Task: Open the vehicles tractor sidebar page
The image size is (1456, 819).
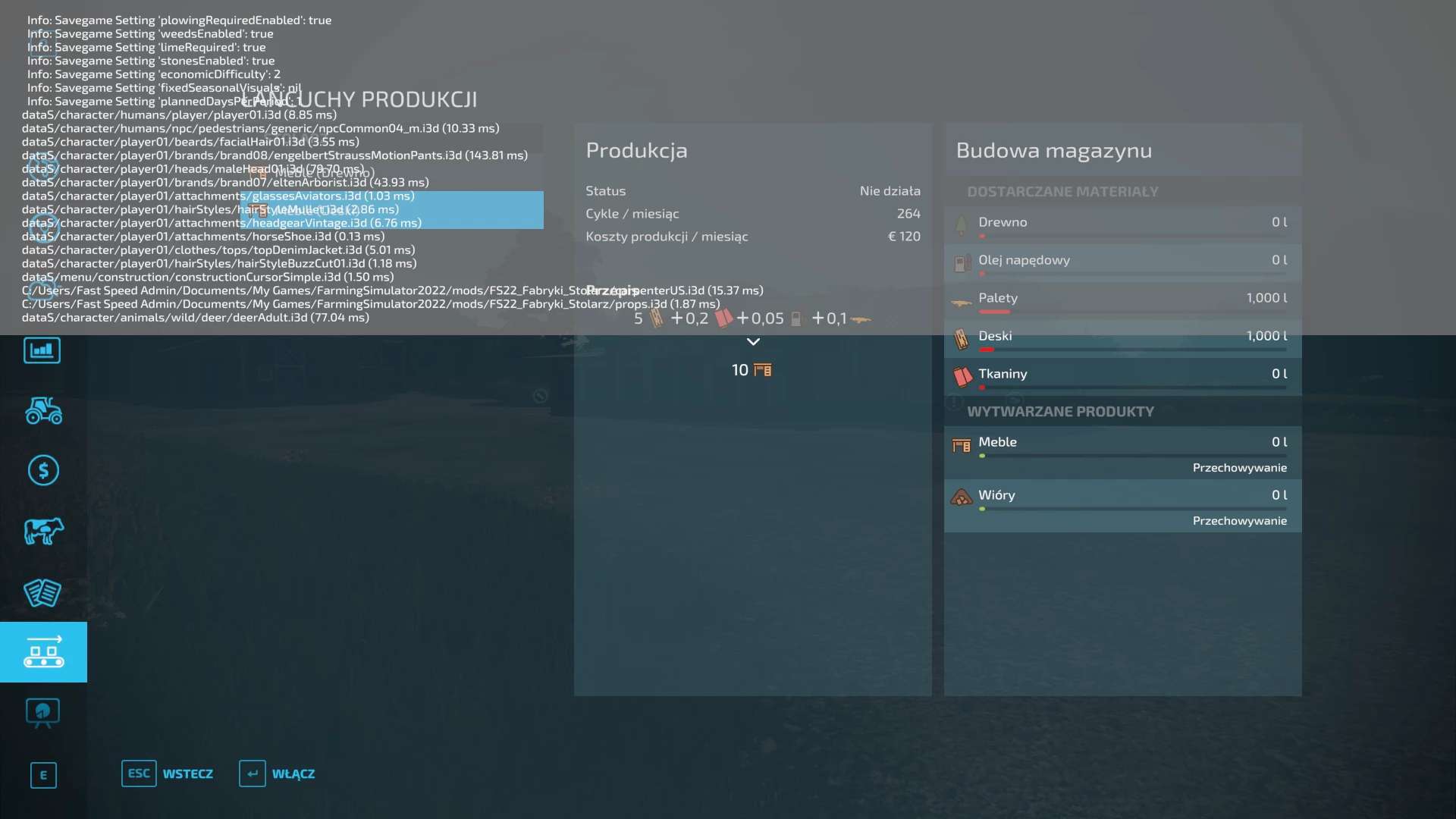Action: [43, 410]
